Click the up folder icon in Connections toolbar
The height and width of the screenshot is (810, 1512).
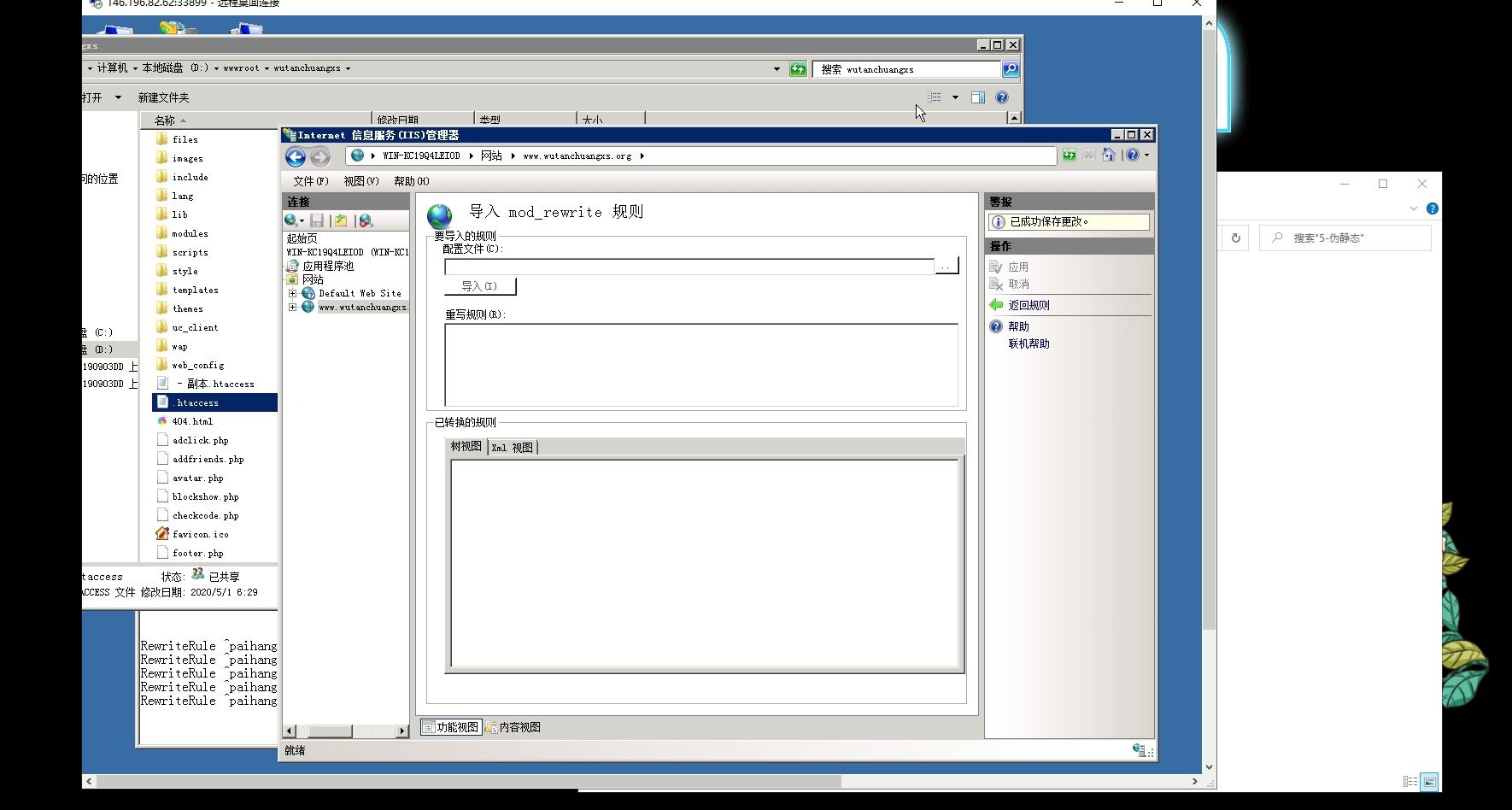(341, 220)
